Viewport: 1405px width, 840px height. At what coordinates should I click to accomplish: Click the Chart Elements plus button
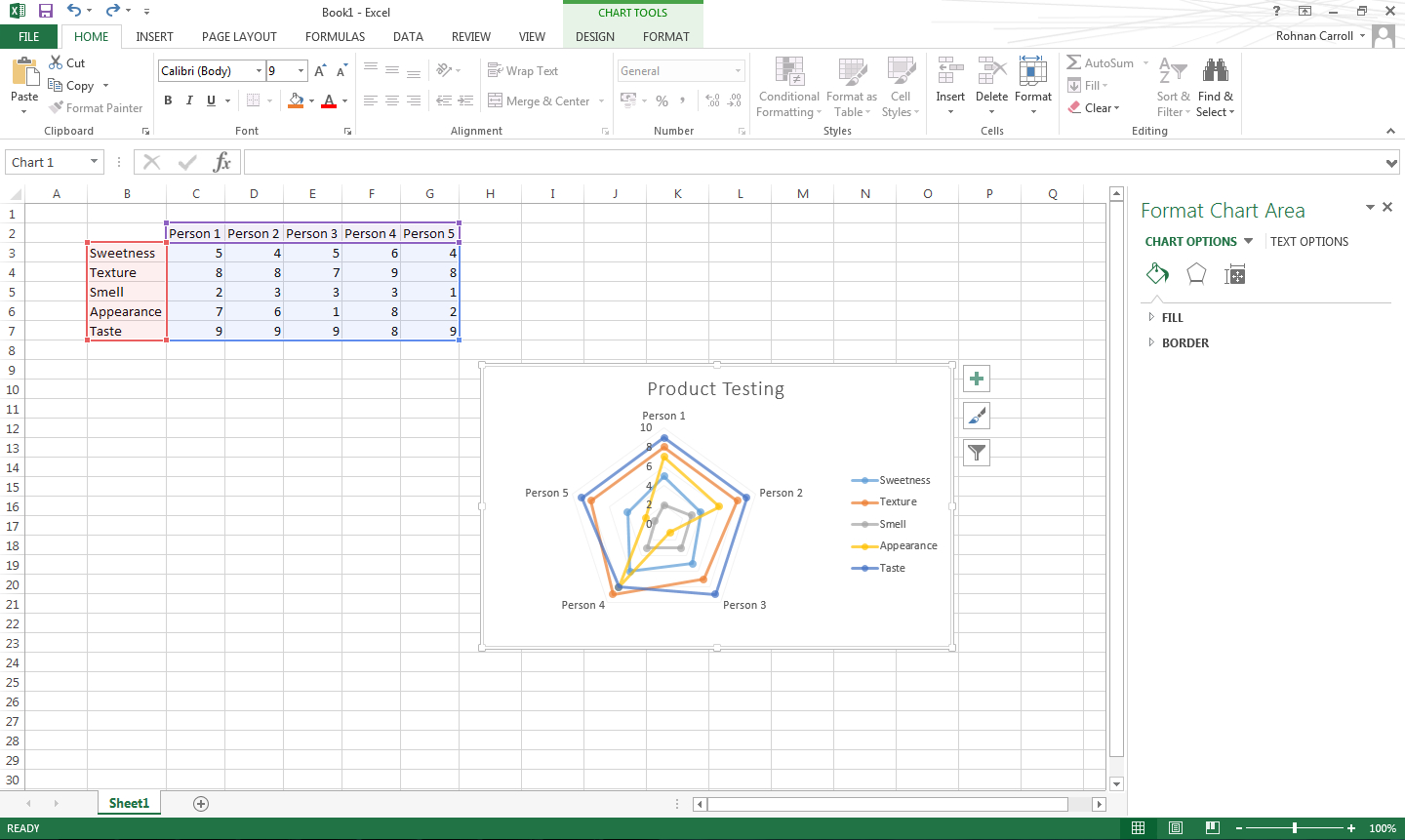tap(977, 380)
